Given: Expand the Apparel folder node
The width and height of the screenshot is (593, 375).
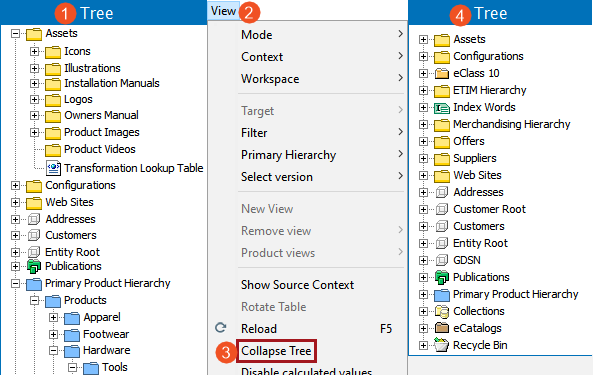Looking at the screenshot, I should tap(53, 318).
